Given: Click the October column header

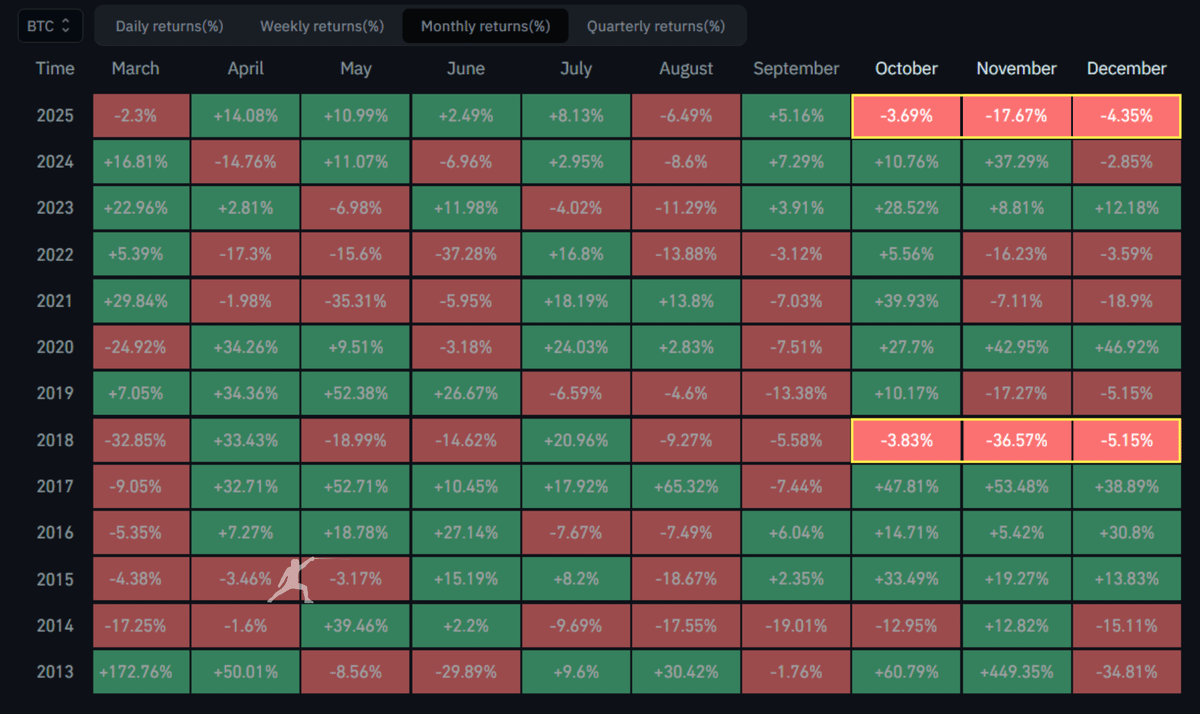Looking at the screenshot, I should pos(906,68).
